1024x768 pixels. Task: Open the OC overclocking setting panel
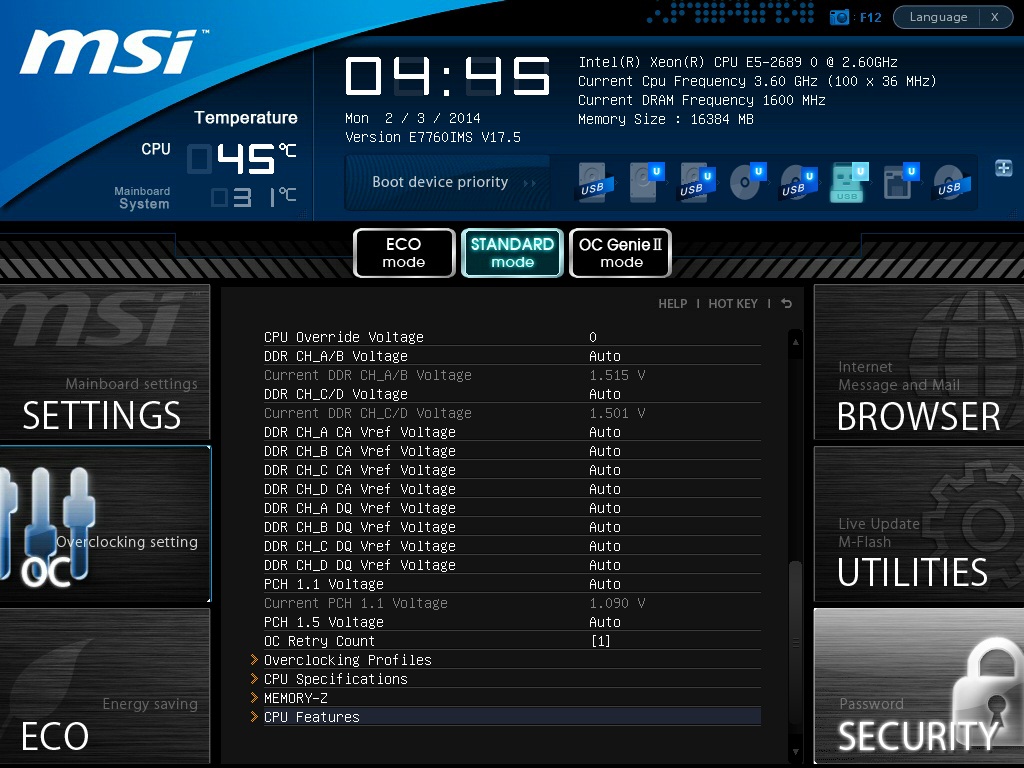click(104, 524)
